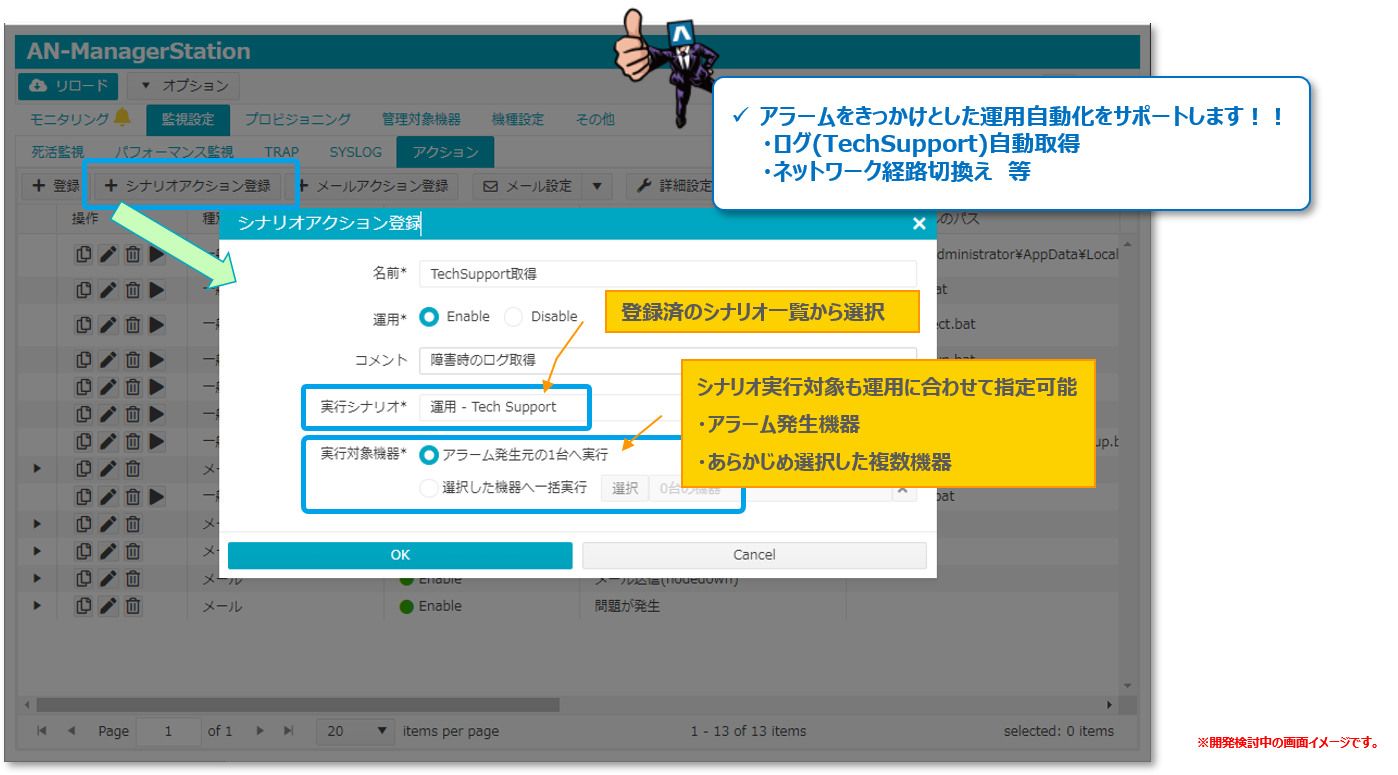
Task: Choose 選択した機器へ一括実行 radio option
Action: pyautogui.click(x=430, y=488)
